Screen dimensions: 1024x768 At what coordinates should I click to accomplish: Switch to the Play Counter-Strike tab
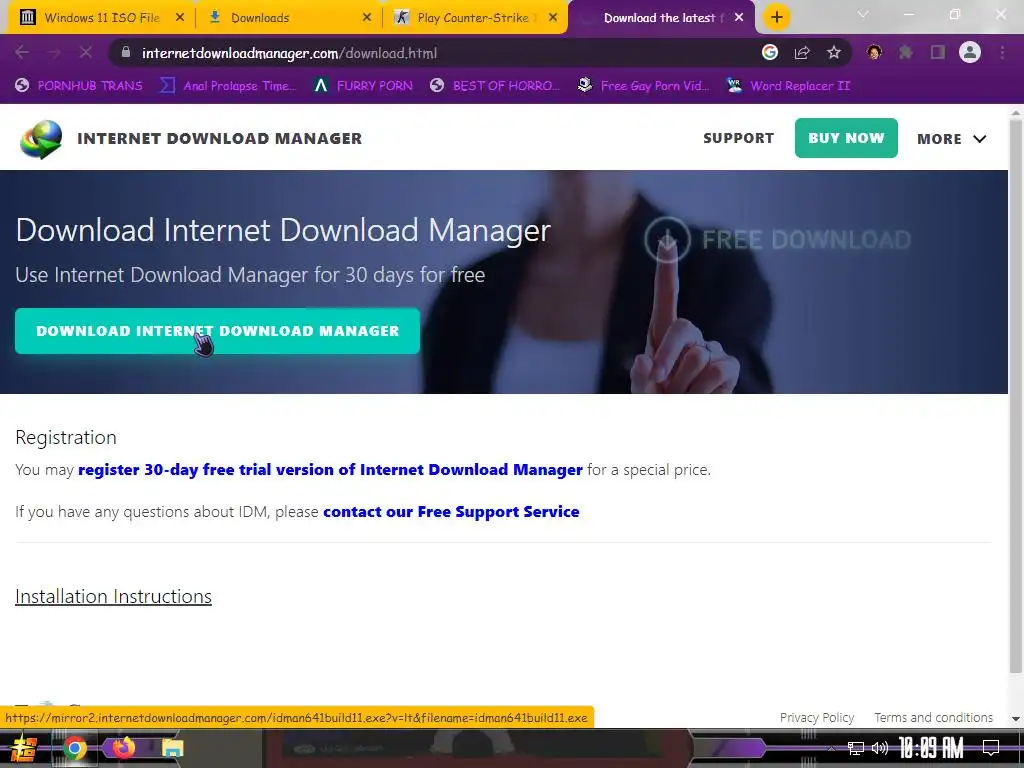click(x=474, y=18)
